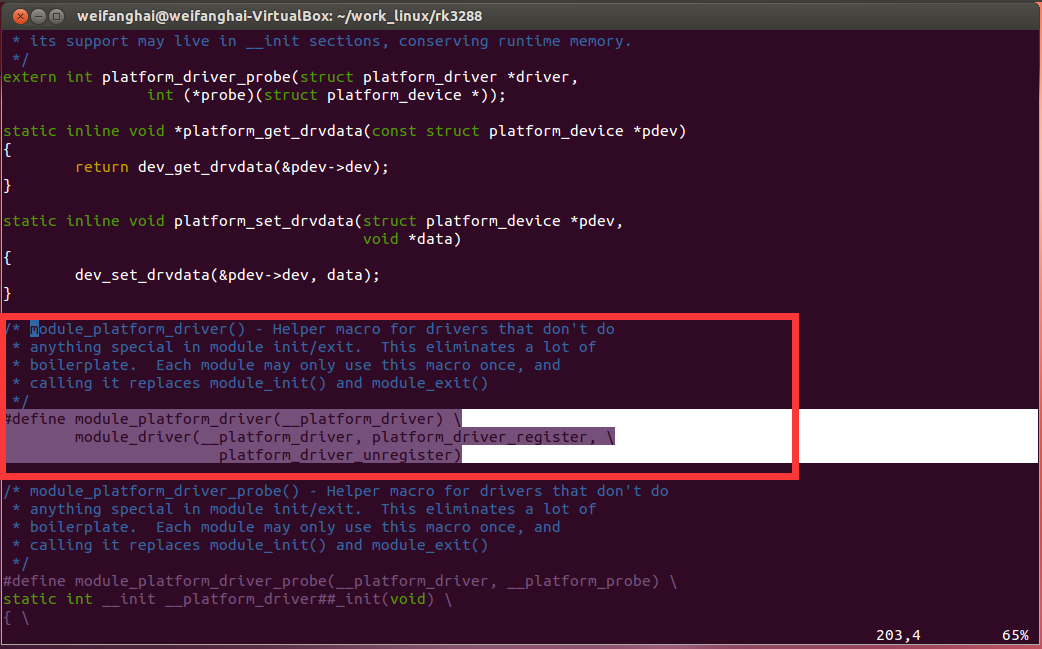Click the return keyword
The image size is (1042, 649).
click(101, 167)
